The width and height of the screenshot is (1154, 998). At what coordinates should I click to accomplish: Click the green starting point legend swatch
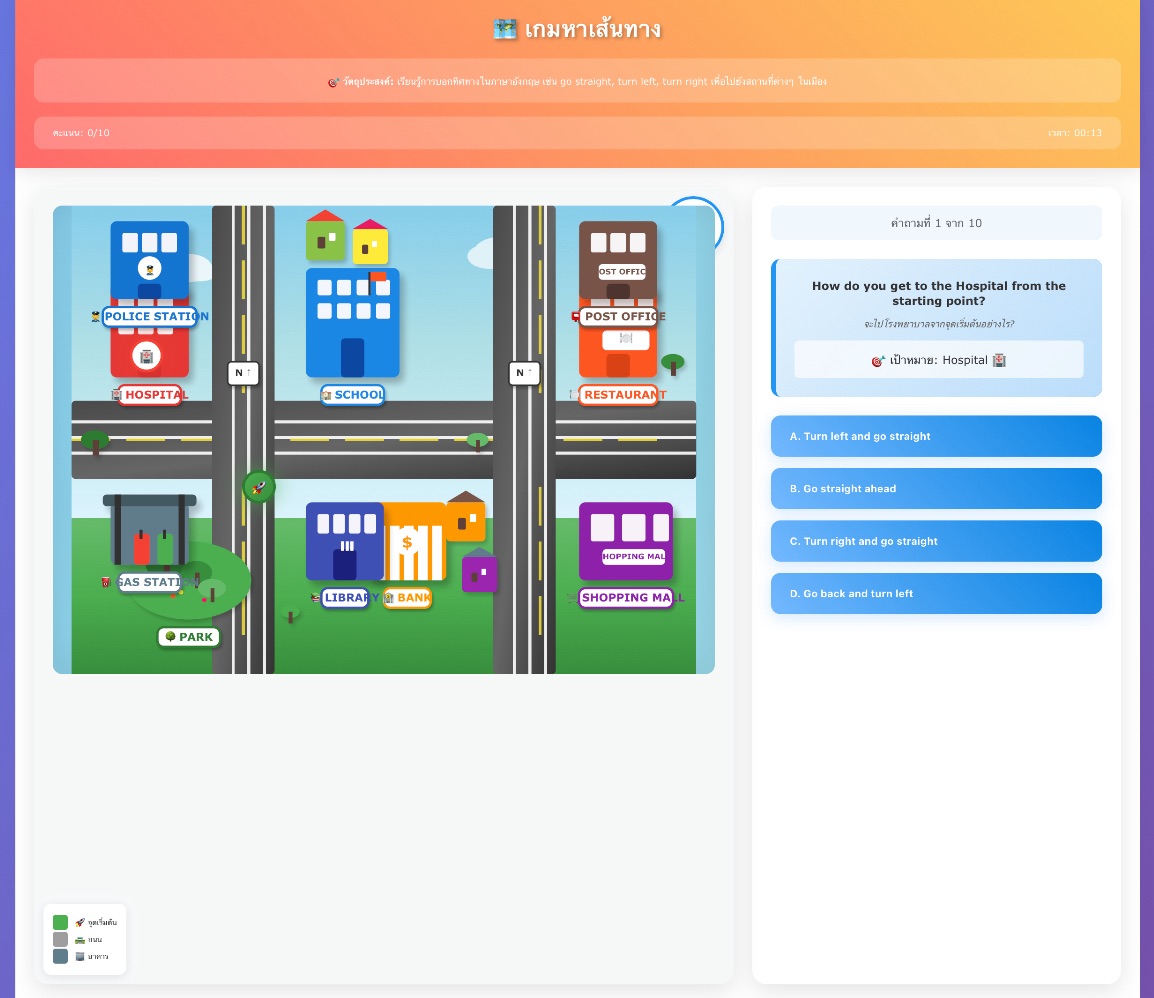pyautogui.click(x=61, y=922)
